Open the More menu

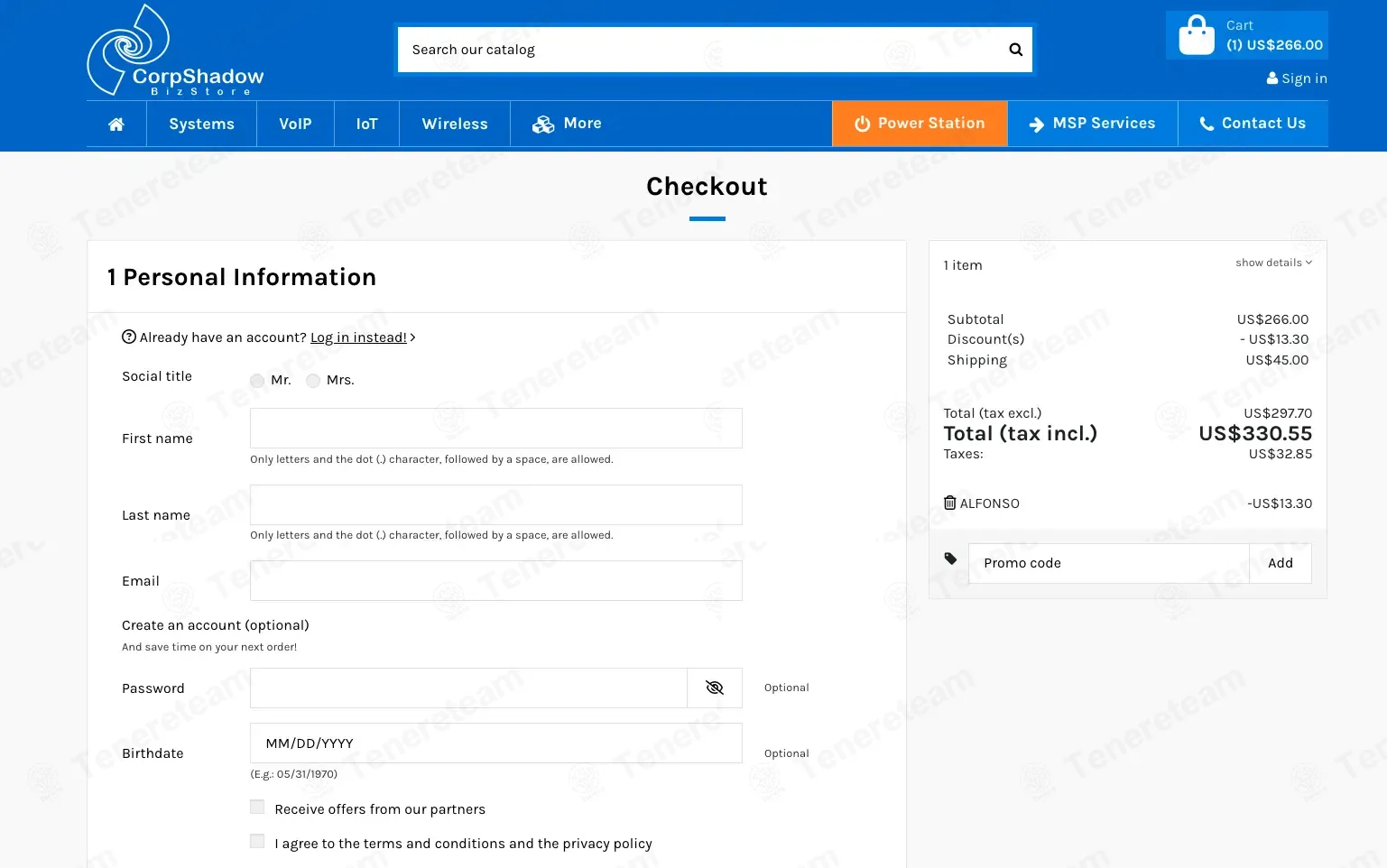(567, 124)
